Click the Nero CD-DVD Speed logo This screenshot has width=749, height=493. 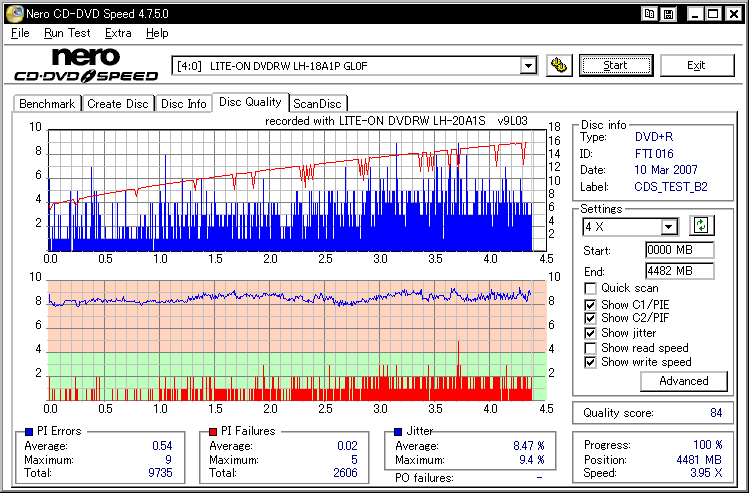point(85,65)
